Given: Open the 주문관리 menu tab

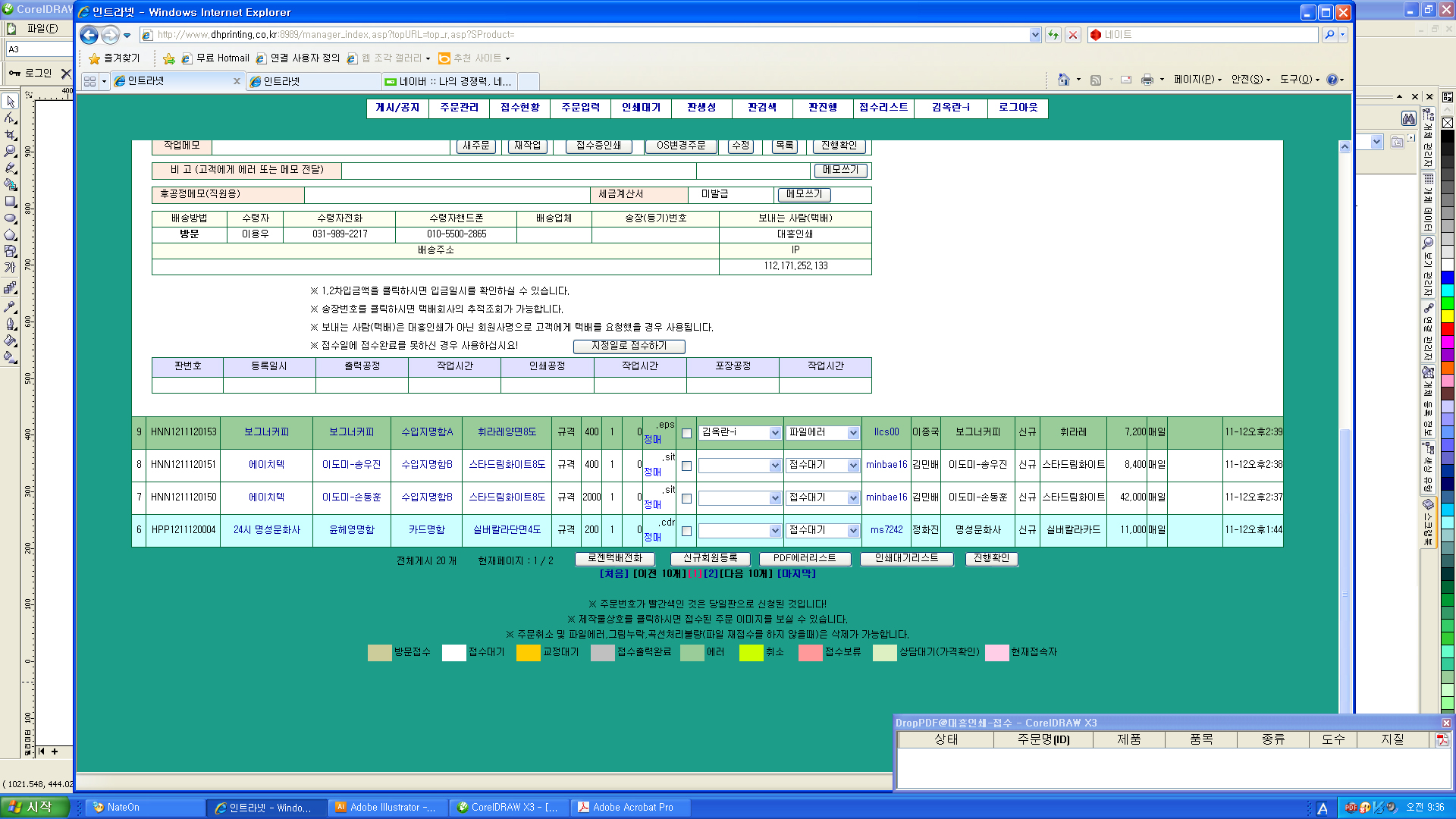Looking at the screenshot, I should [x=459, y=108].
